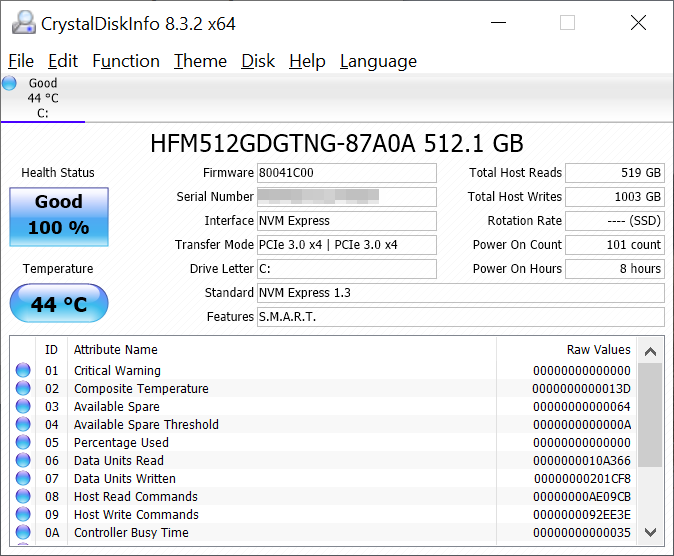This screenshot has width=674, height=556.
Task: Maximize the CrystalDiskInfo window
Action: (567, 22)
